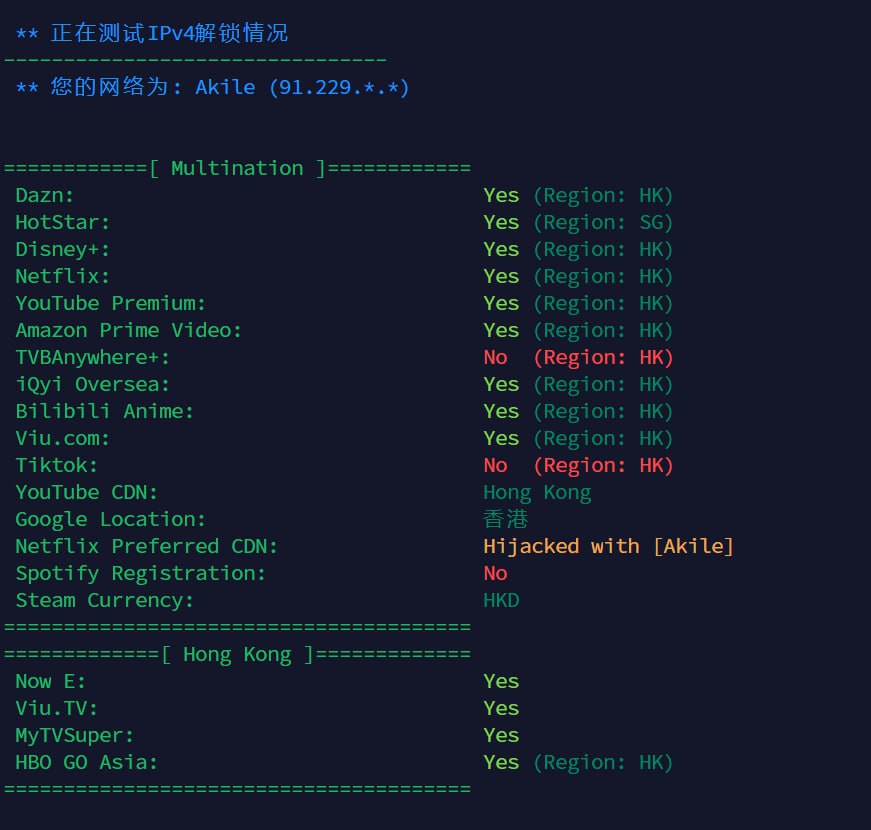Click the Disney+ label

pyautogui.click(x=62, y=249)
